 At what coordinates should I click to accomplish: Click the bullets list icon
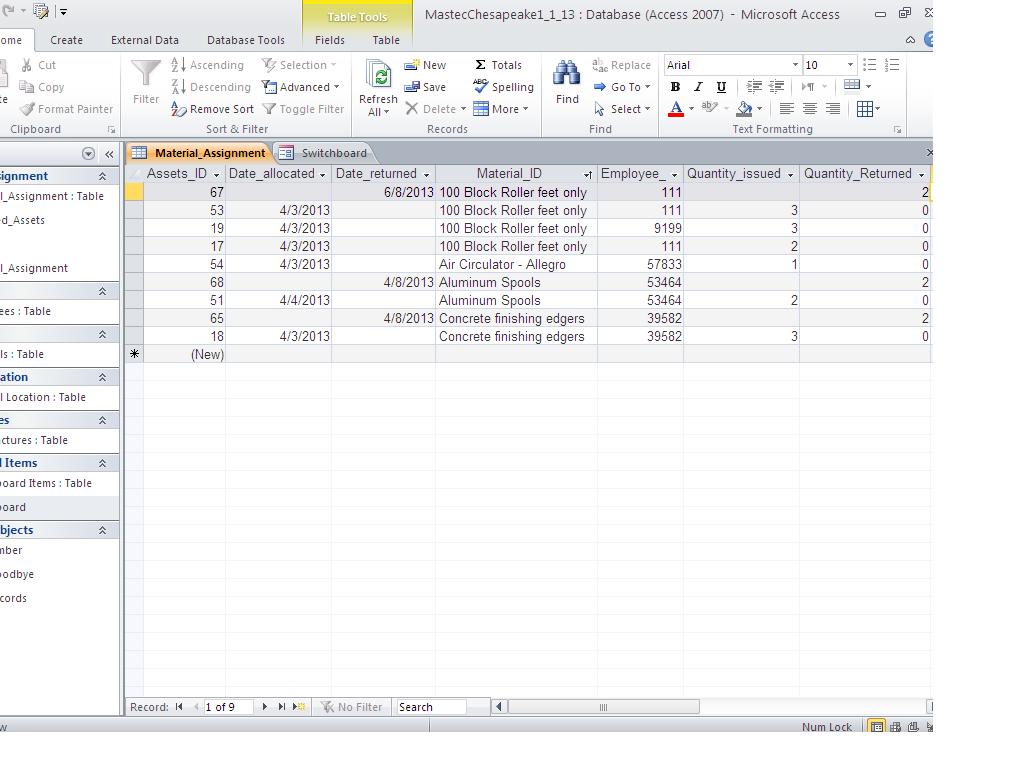coord(869,65)
